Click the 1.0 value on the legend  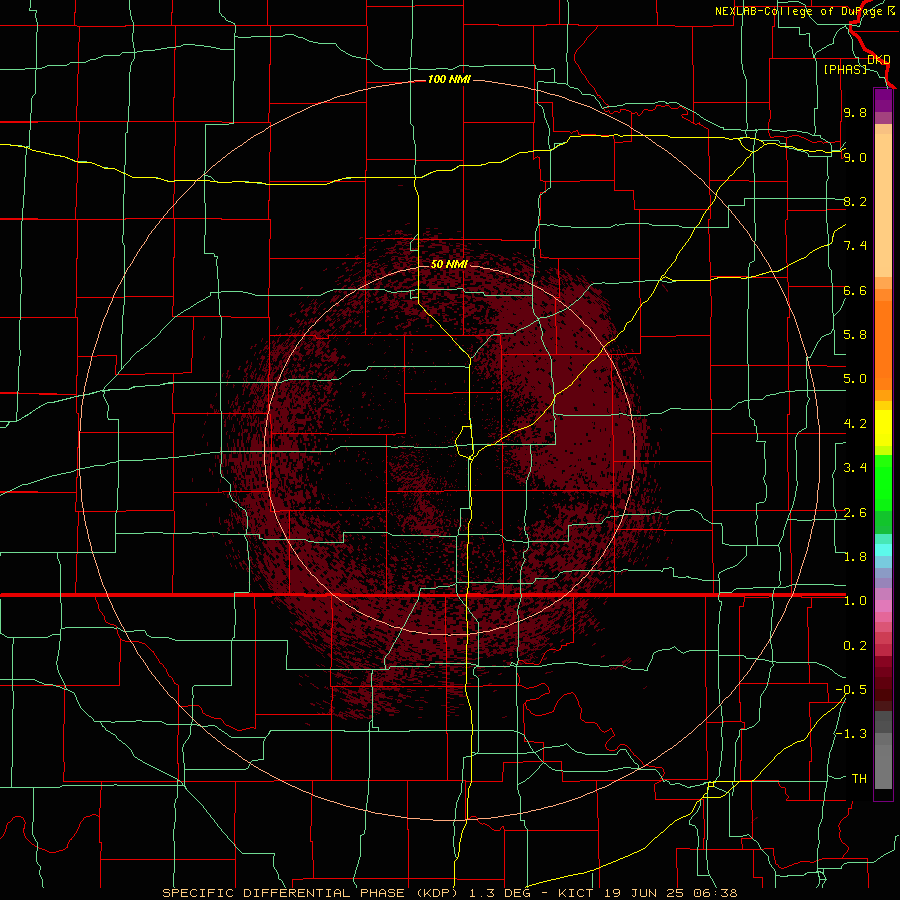855,601
